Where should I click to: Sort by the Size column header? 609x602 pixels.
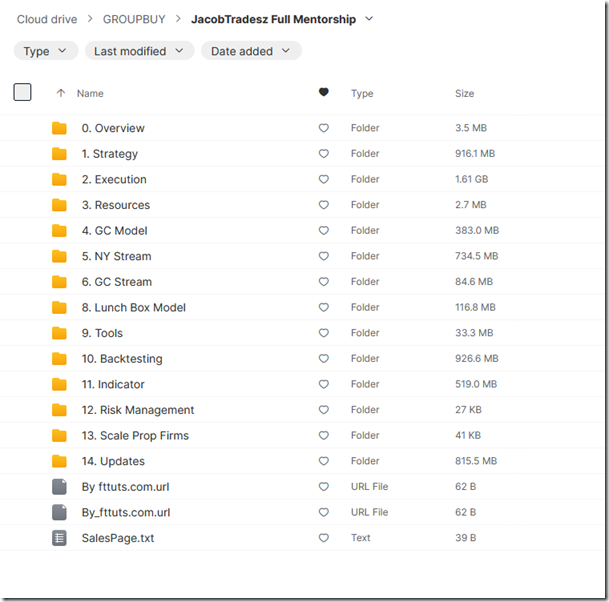pos(465,93)
